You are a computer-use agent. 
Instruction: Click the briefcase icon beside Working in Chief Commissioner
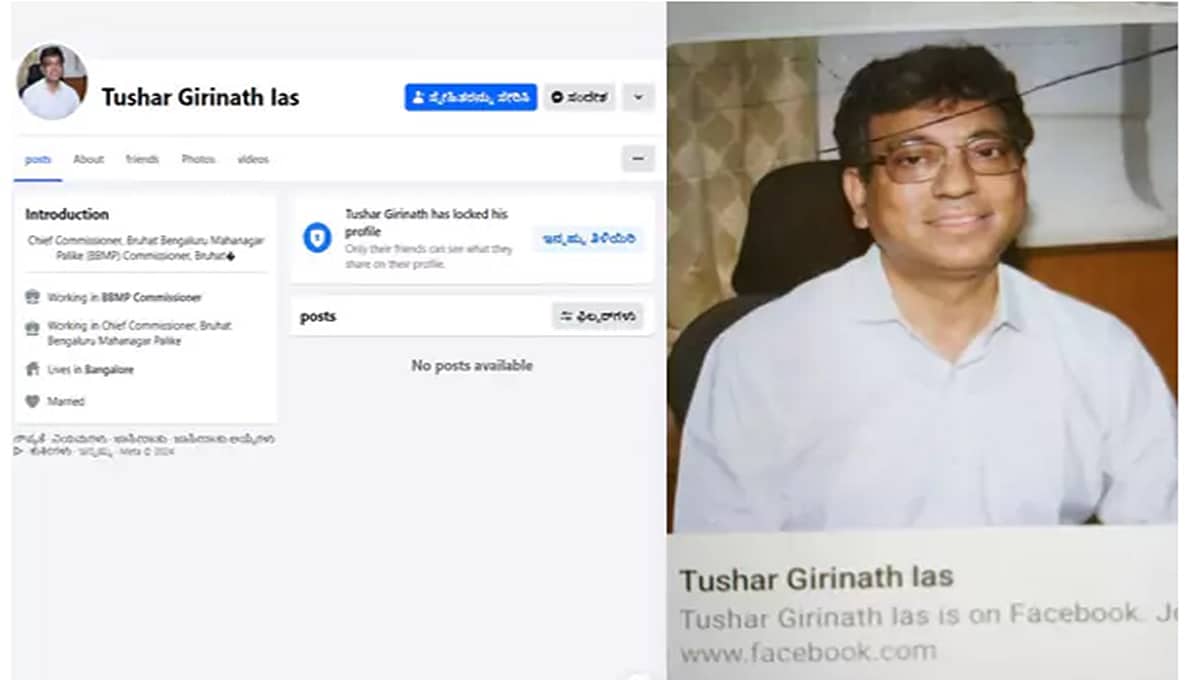coord(32,326)
